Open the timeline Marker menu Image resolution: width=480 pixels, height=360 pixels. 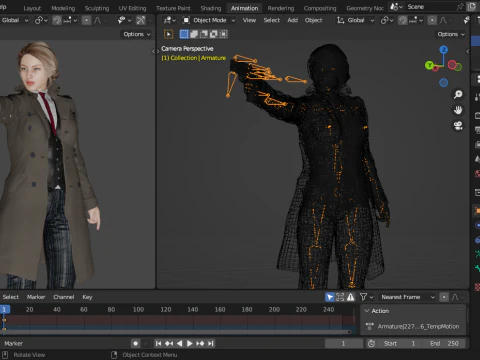pos(36,297)
